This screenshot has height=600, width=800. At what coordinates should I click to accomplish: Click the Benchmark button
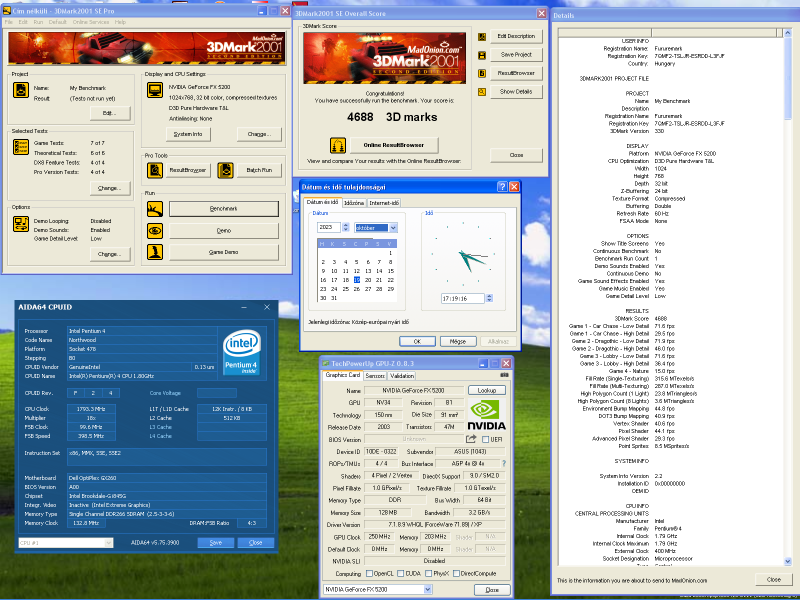click(224, 209)
